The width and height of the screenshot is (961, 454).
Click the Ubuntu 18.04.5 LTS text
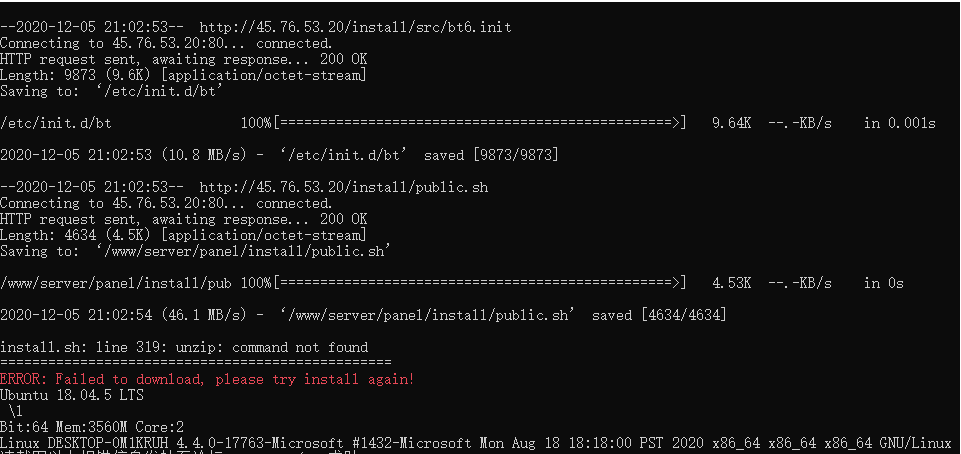(x=72, y=395)
